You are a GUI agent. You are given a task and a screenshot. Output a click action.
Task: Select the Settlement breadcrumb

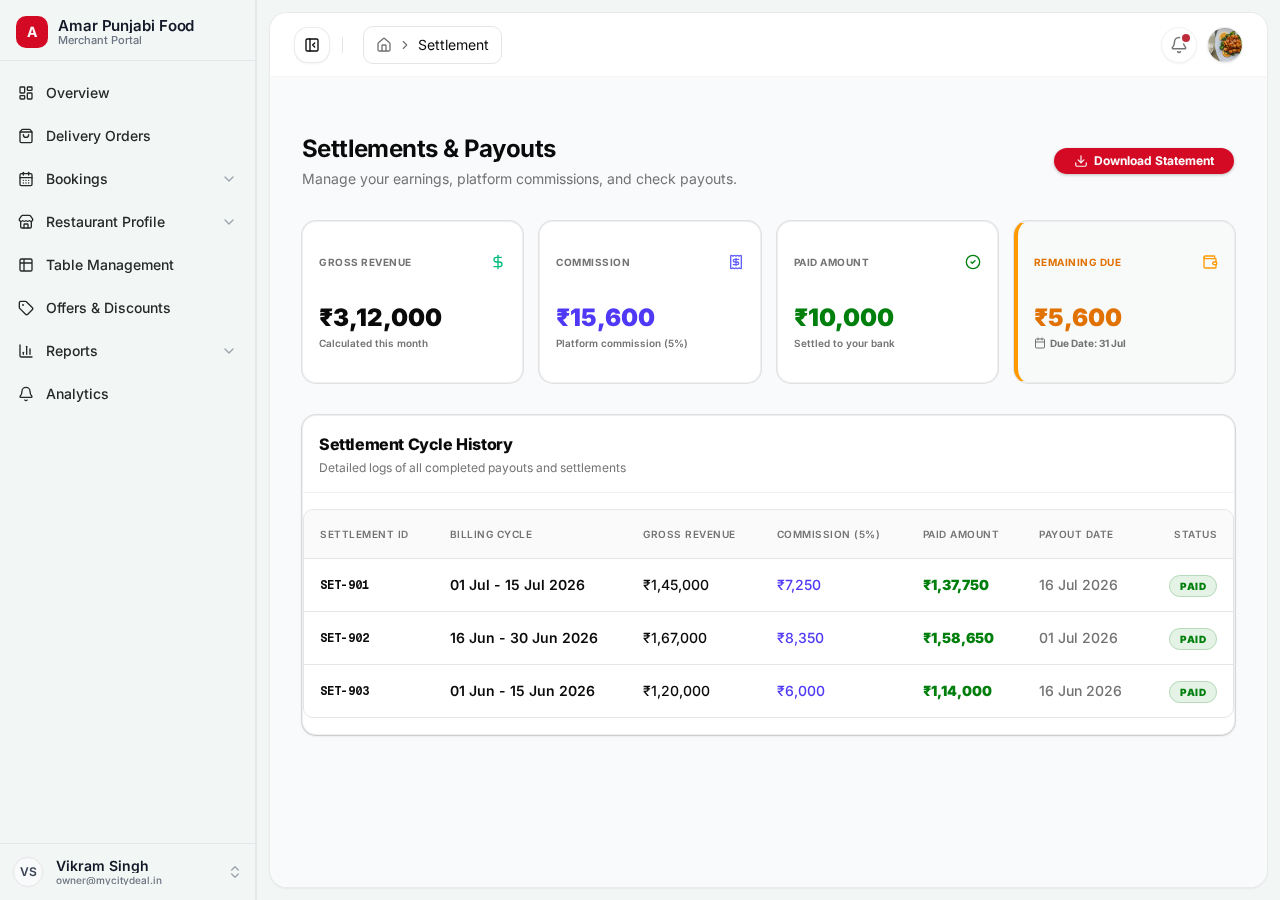click(x=453, y=45)
